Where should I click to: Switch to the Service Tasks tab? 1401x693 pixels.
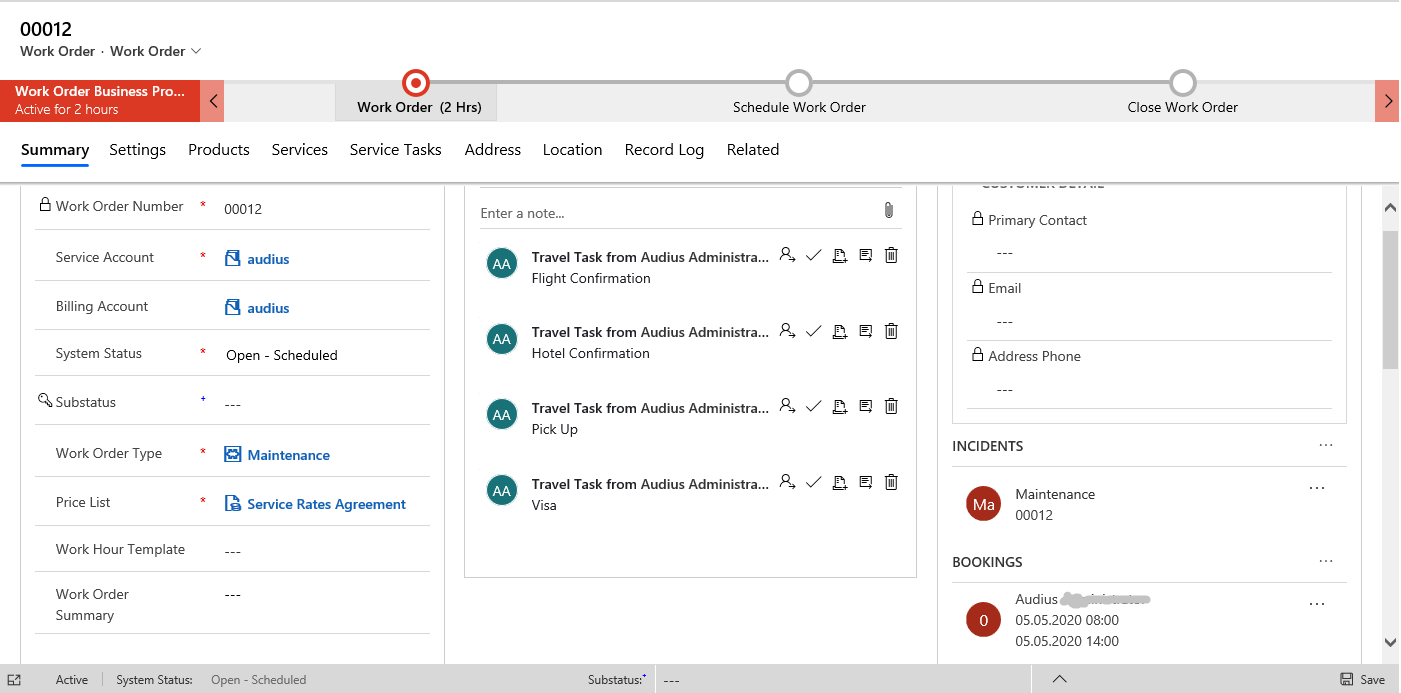pyautogui.click(x=395, y=150)
